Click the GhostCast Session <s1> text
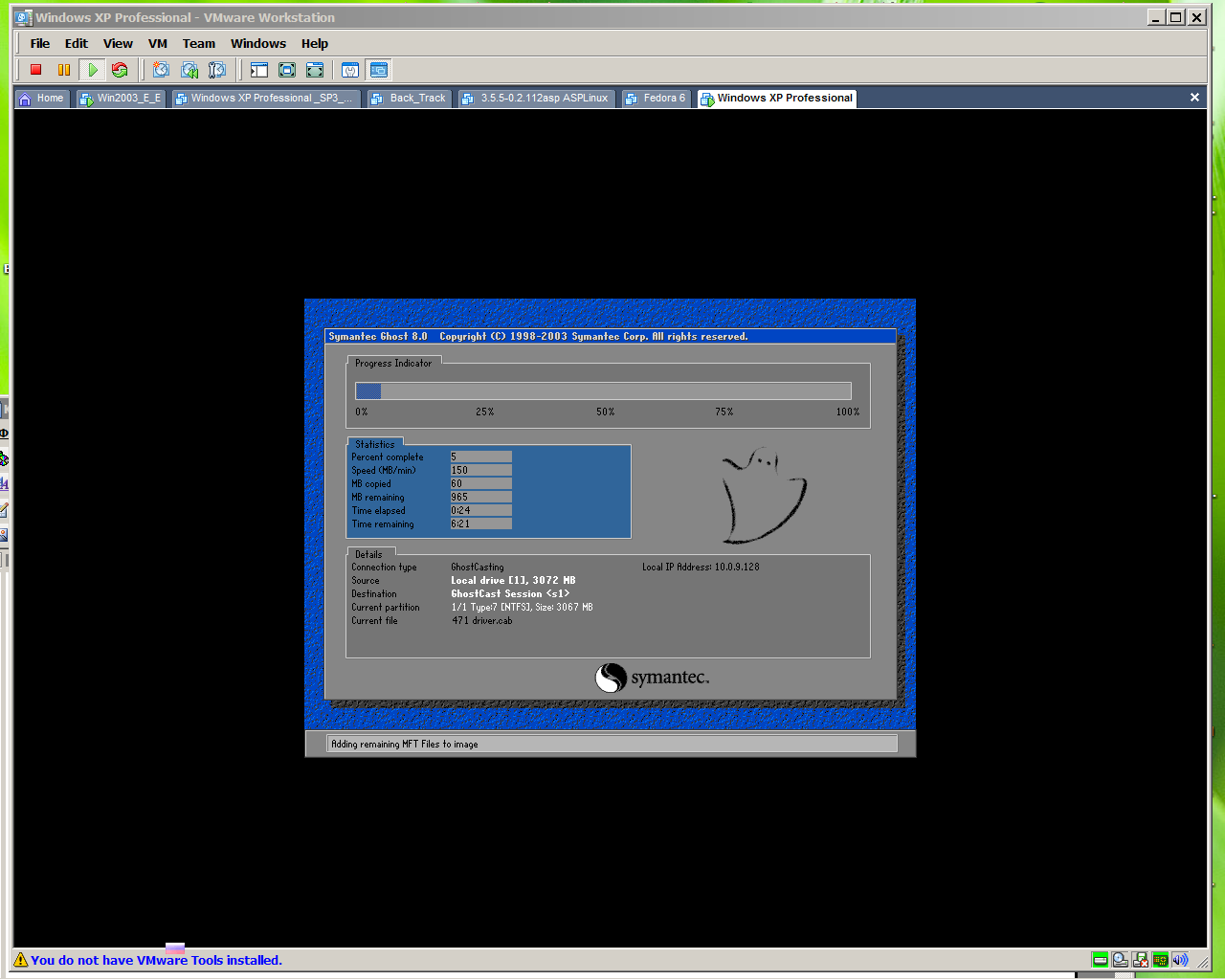Screen dimensions: 1225x980 click(x=510, y=593)
